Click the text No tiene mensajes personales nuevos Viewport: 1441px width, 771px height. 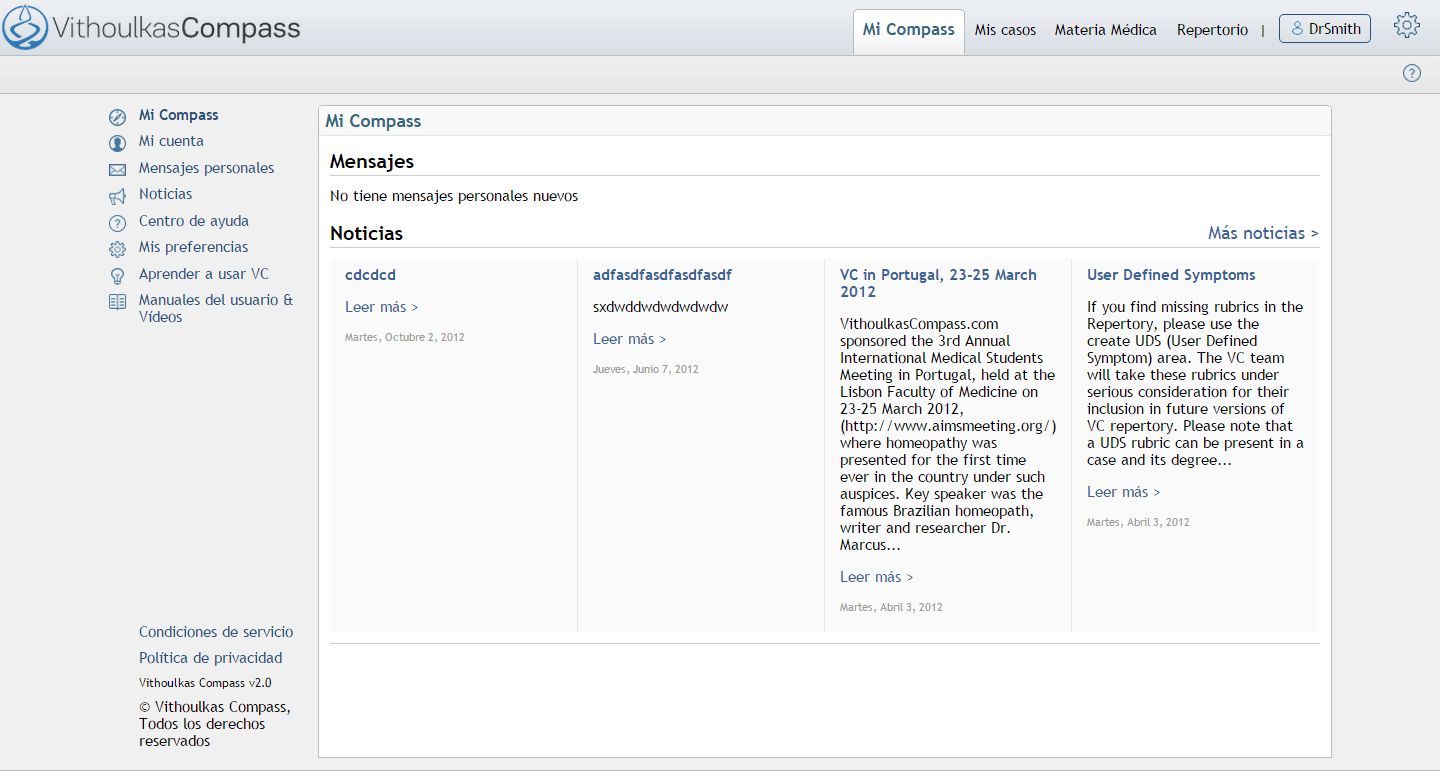[454, 196]
